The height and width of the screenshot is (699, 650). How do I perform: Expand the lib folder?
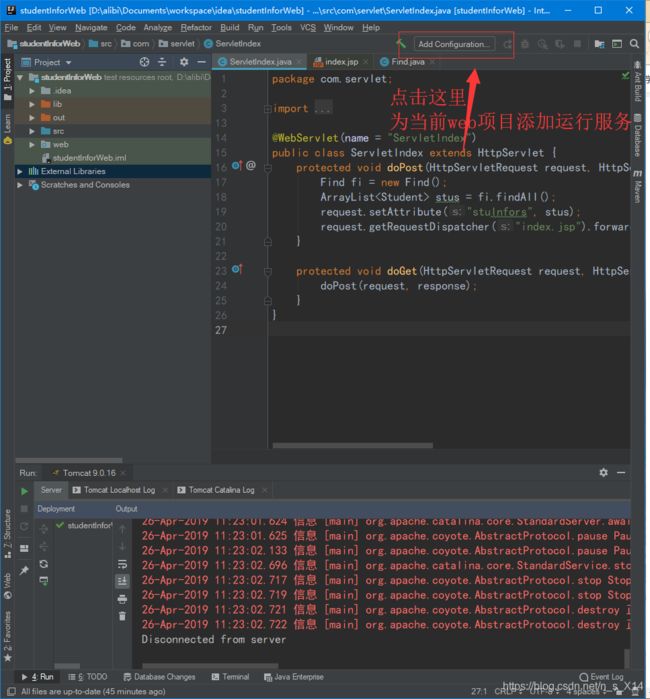tap(32, 104)
